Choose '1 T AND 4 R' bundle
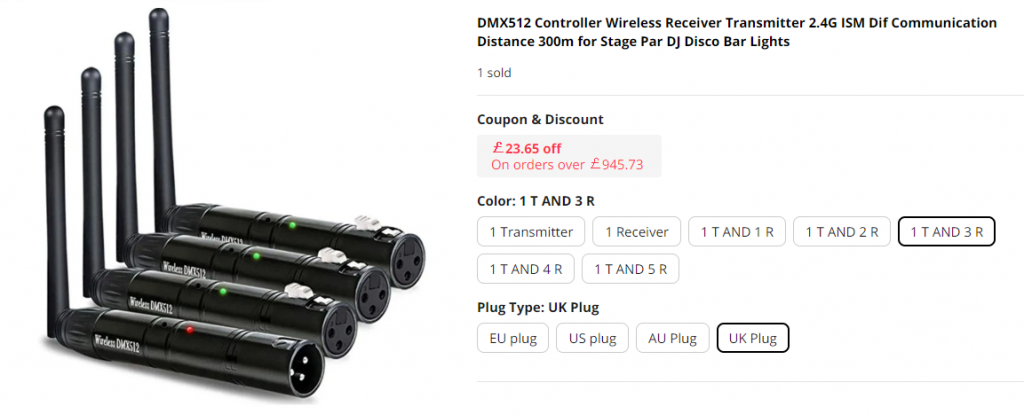1024x414 pixels. 525,269
